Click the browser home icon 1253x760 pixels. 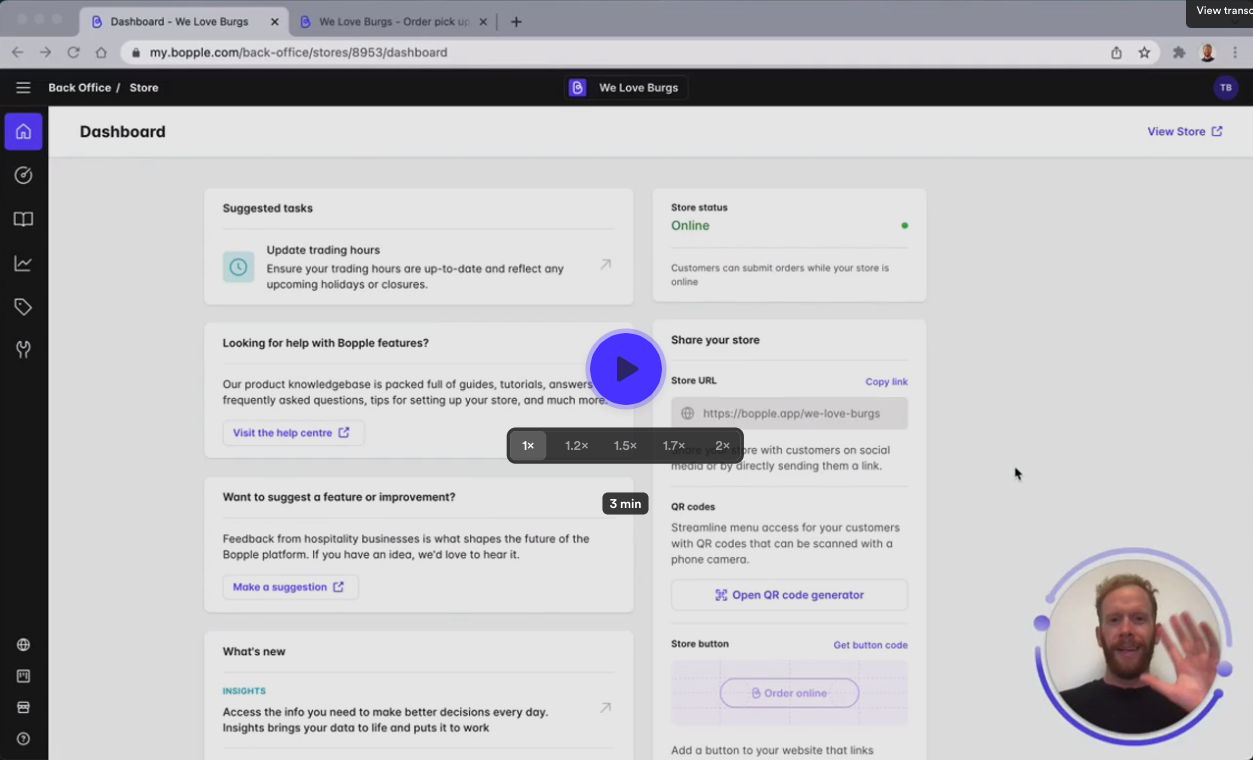pyautogui.click(x=101, y=52)
